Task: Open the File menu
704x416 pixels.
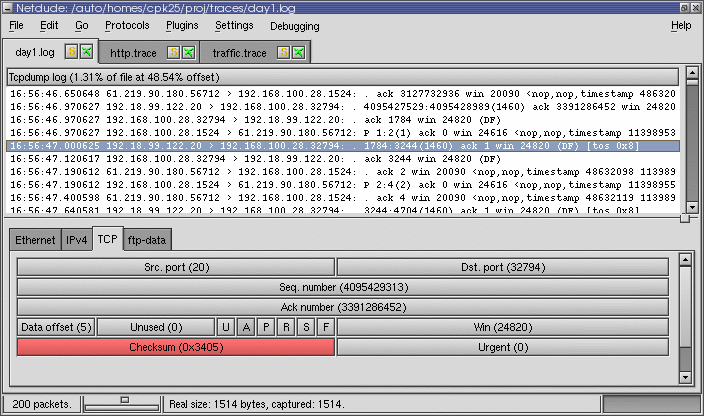Action: [x=16, y=26]
